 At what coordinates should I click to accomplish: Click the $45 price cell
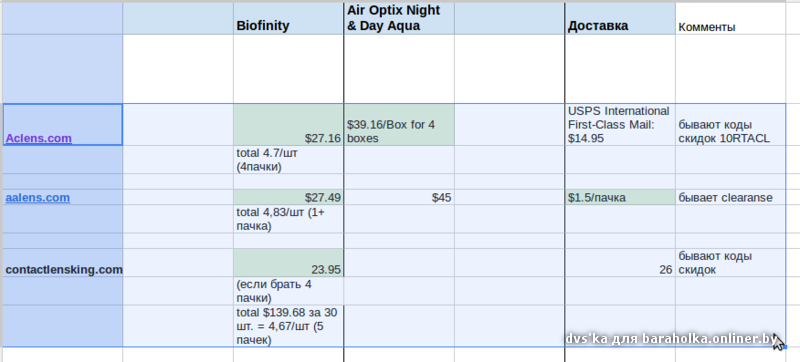[399, 197]
